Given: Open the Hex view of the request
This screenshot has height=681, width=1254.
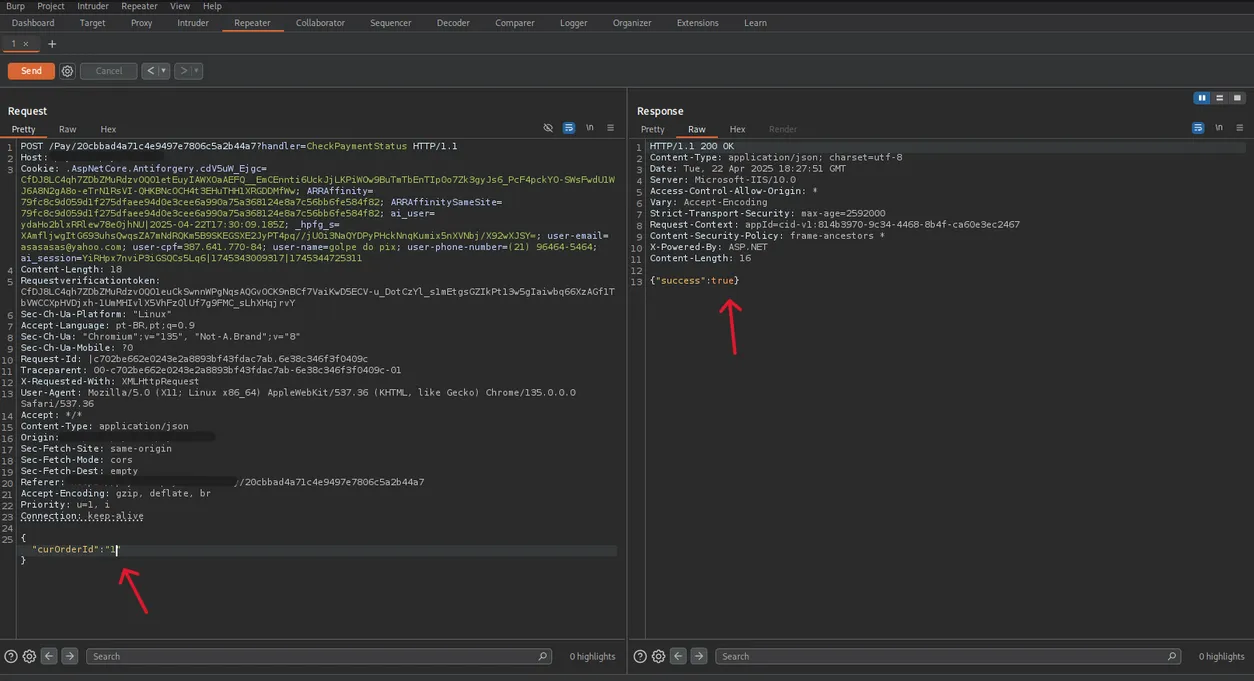Looking at the screenshot, I should pos(108,129).
